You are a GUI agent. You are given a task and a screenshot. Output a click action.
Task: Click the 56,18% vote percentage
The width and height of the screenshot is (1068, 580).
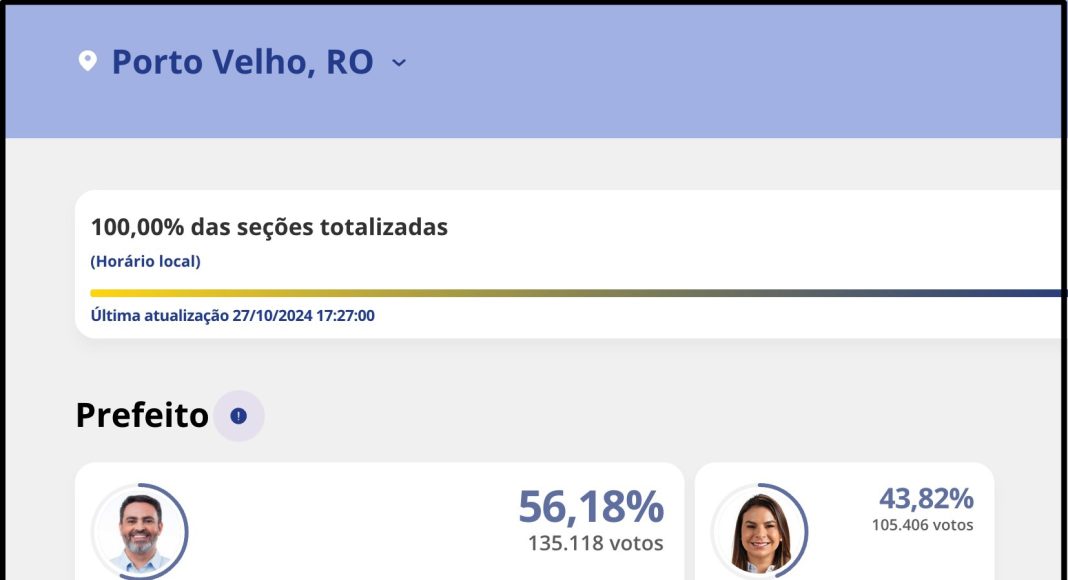(x=590, y=507)
